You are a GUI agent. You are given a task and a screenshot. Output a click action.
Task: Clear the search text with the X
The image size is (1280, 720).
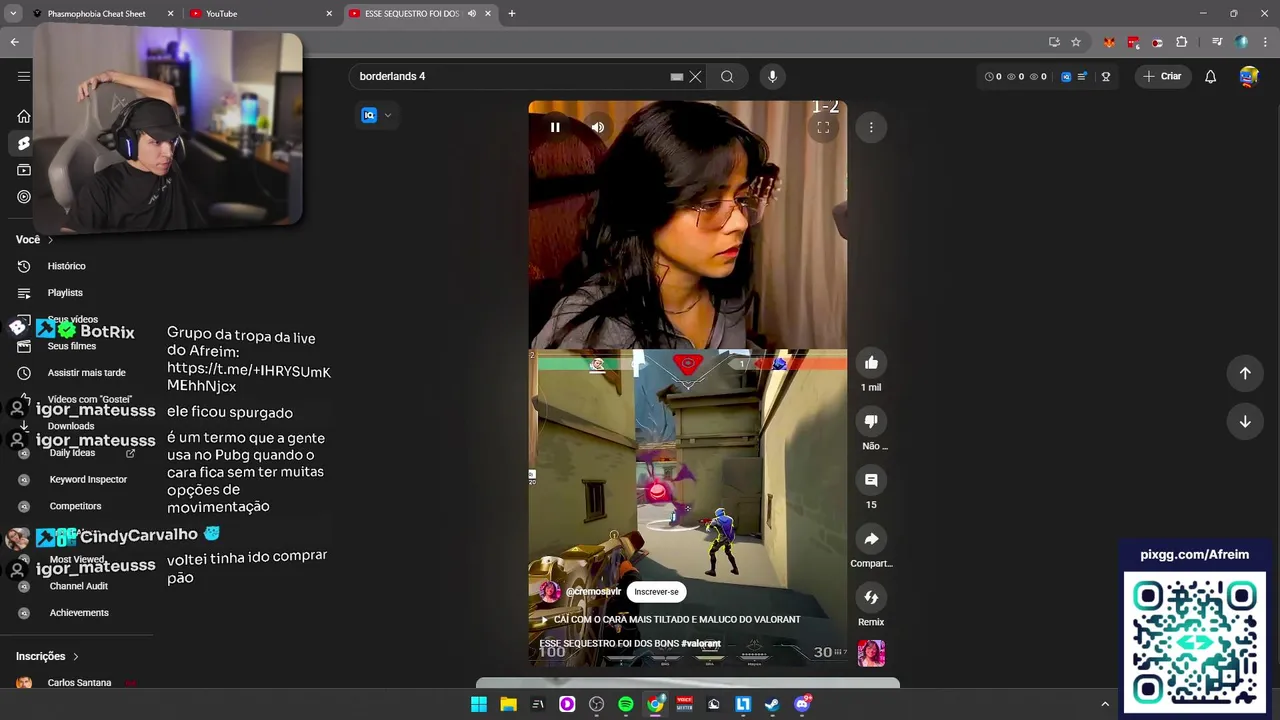pyautogui.click(x=695, y=76)
